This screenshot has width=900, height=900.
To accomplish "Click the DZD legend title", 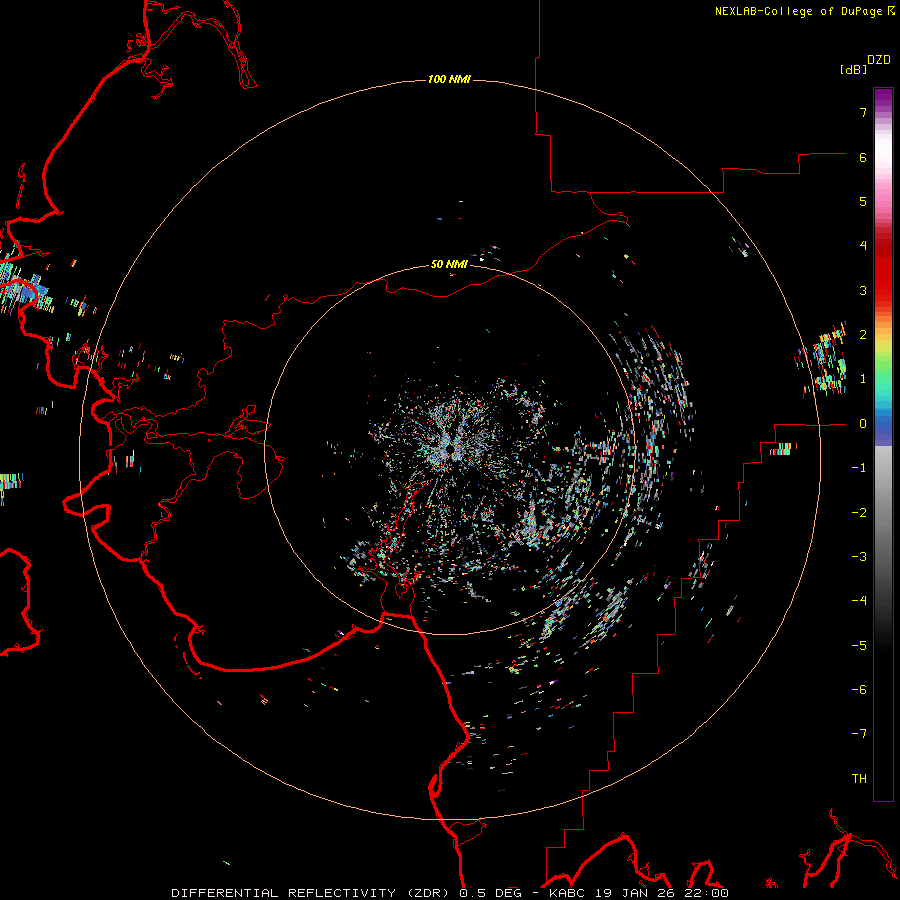I will coord(879,60).
